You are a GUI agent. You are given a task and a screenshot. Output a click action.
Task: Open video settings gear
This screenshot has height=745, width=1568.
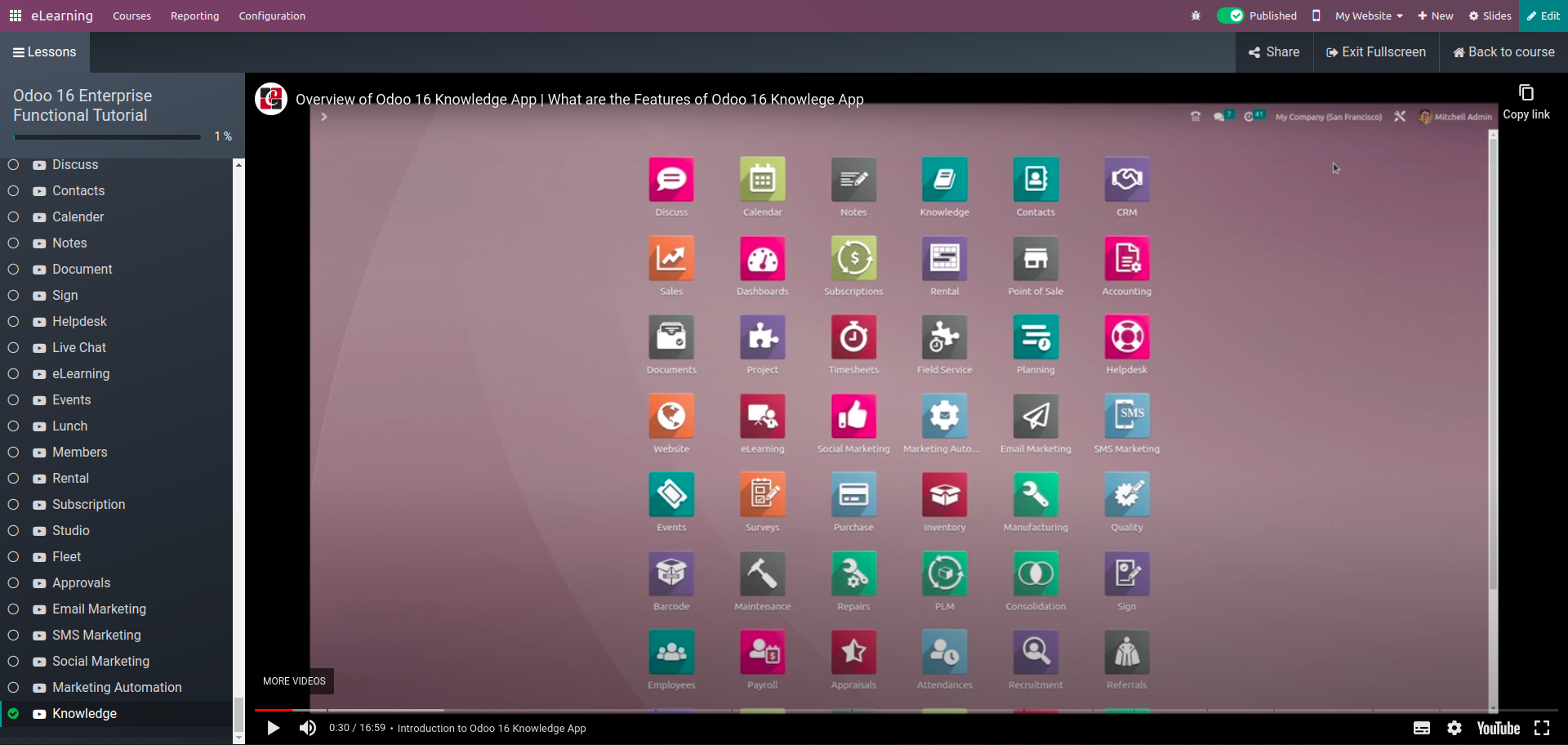pos(1454,728)
